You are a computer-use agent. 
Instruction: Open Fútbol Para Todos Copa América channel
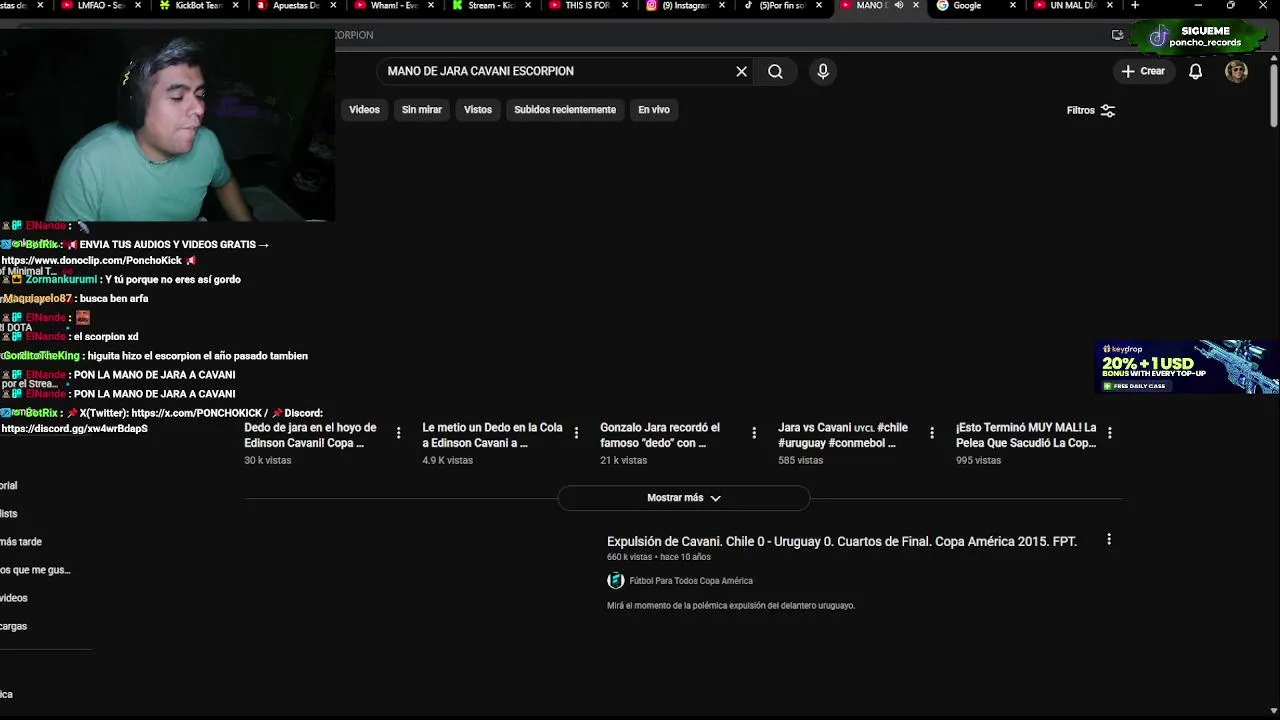click(691, 581)
